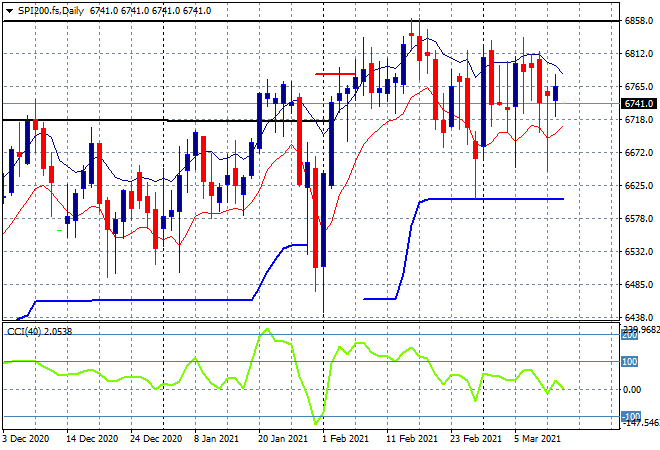Click the 6578.0 price axis label
Screen dimensions: 660x450
click(x=639, y=219)
